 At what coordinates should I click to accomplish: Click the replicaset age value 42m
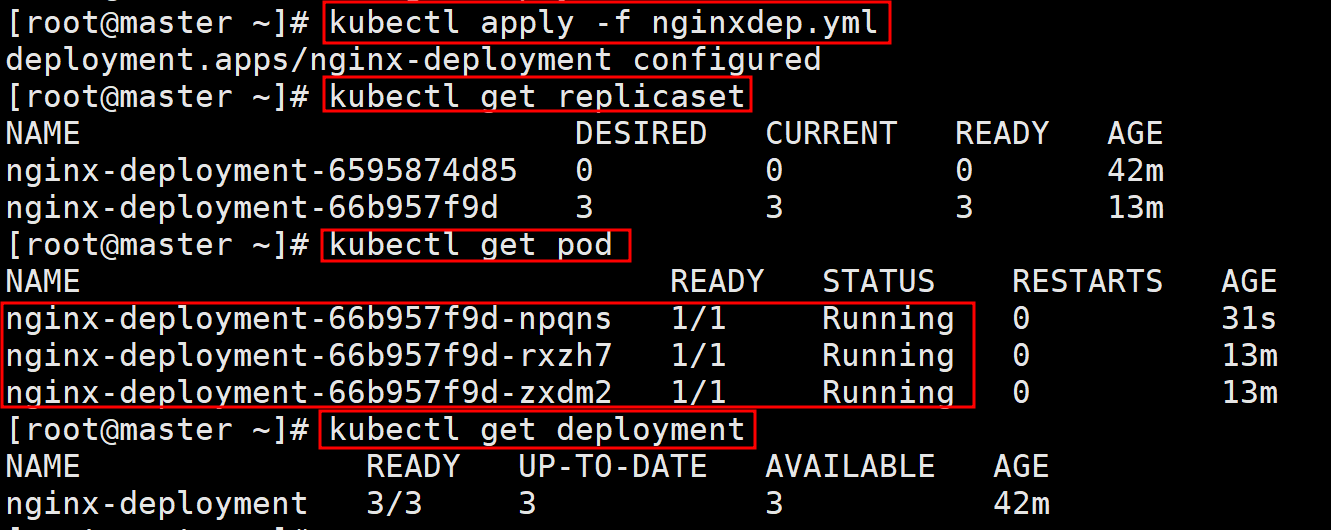pyautogui.click(x=1135, y=171)
